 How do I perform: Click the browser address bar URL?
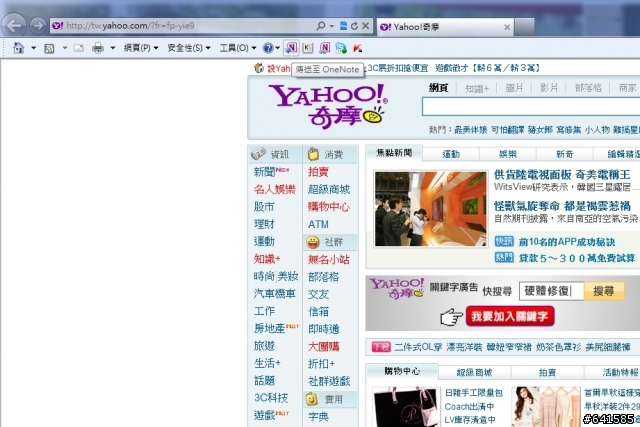tap(131, 26)
